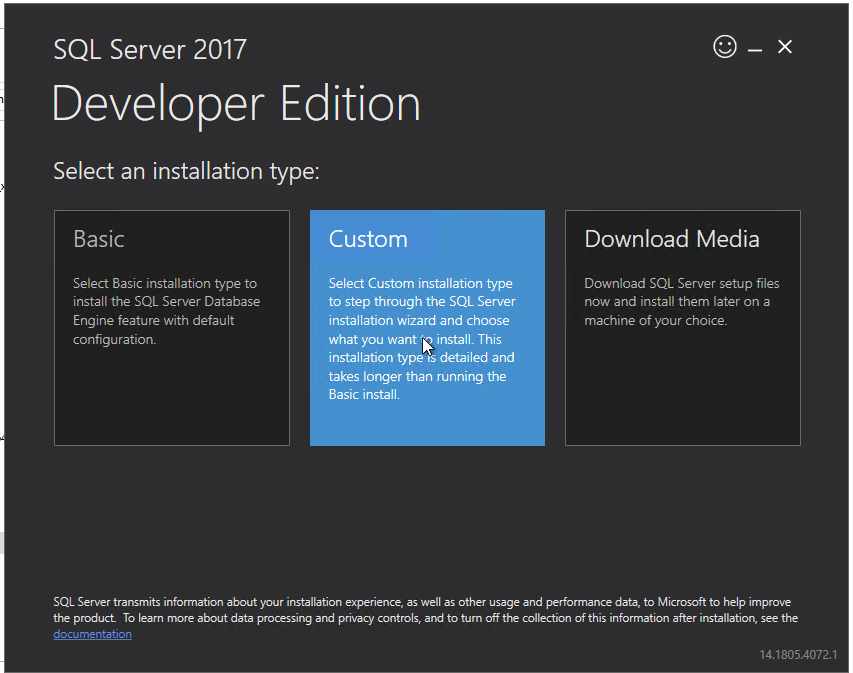The height and width of the screenshot is (673, 853).
Task: Minimize the SQL Server installer window
Action: click(755, 49)
